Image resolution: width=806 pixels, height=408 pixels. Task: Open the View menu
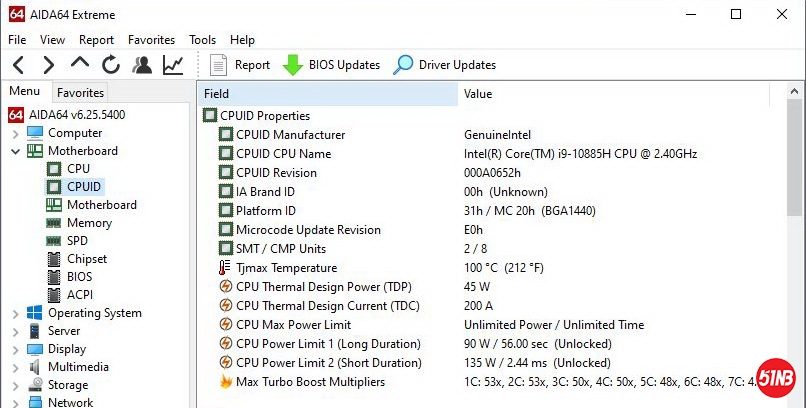point(52,40)
